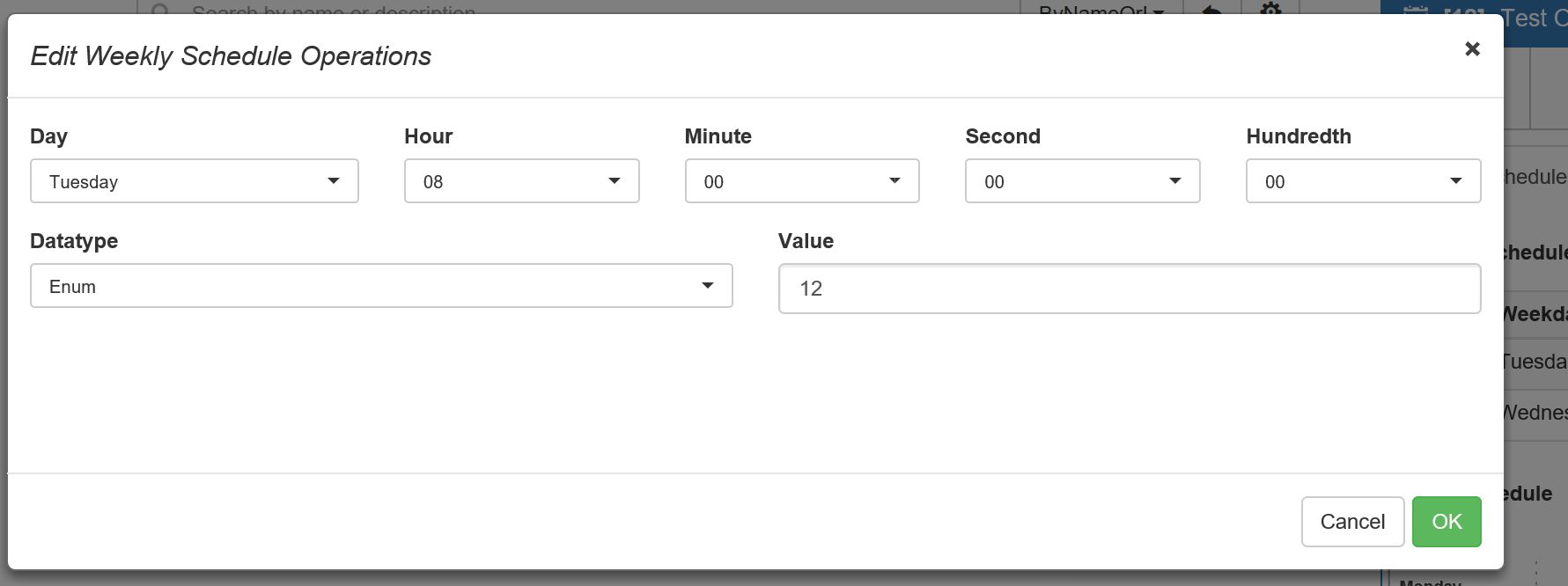The width and height of the screenshot is (1568, 586).
Task: Open the Day dropdown showing Tuesday
Action: [194, 181]
